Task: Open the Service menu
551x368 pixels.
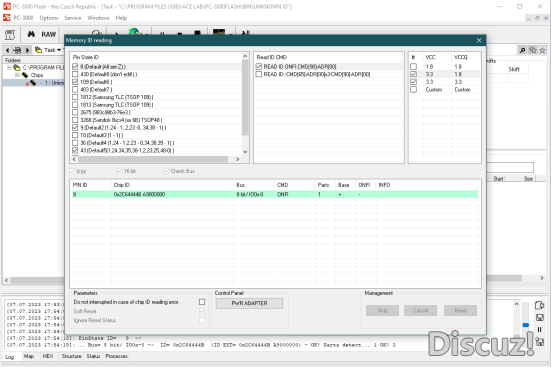Action: (x=73, y=18)
